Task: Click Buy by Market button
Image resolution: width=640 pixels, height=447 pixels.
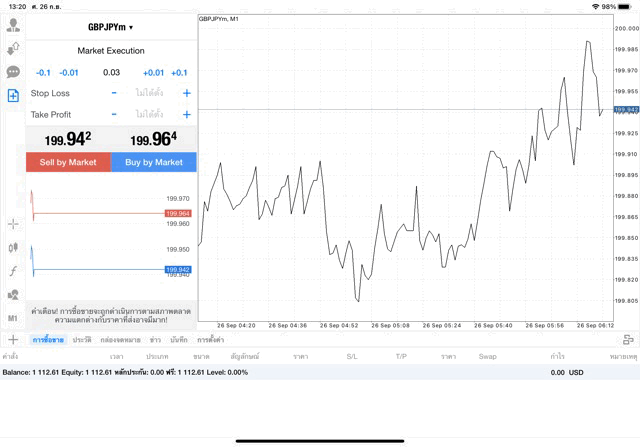Action: [x=154, y=162]
